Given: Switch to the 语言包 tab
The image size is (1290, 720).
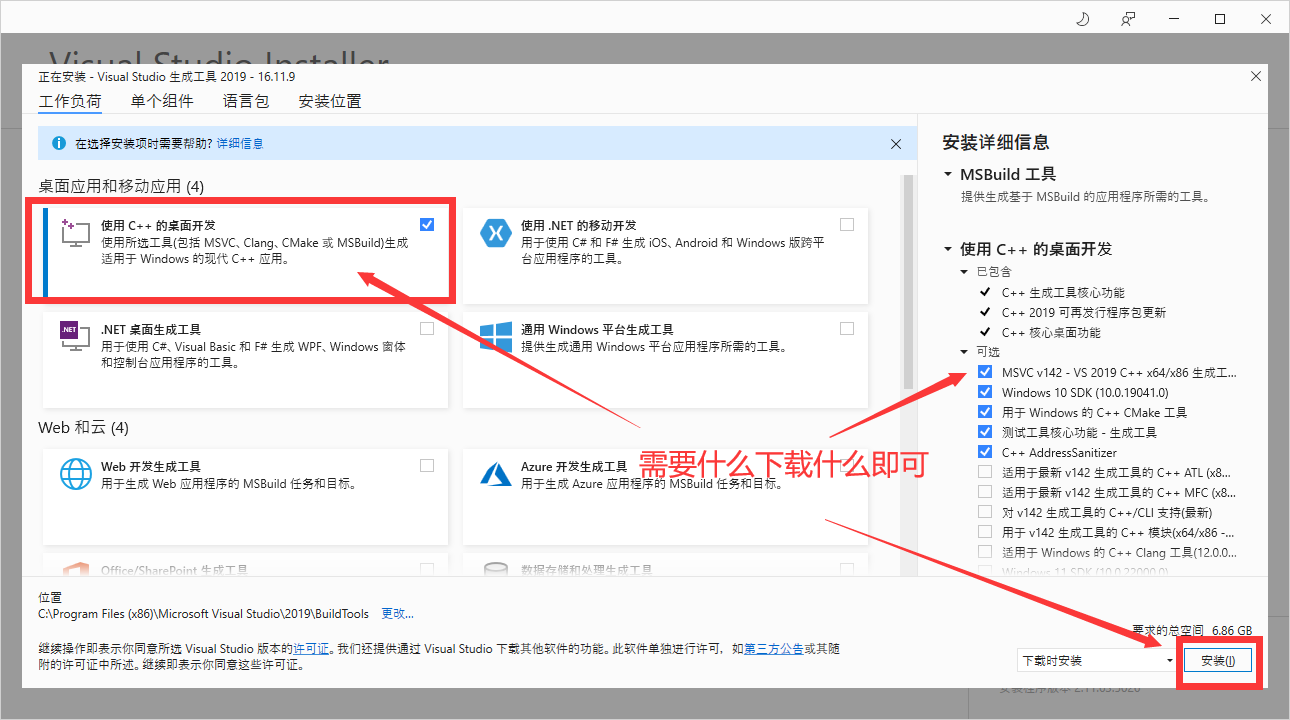Looking at the screenshot, I should (x=246, y=101).
